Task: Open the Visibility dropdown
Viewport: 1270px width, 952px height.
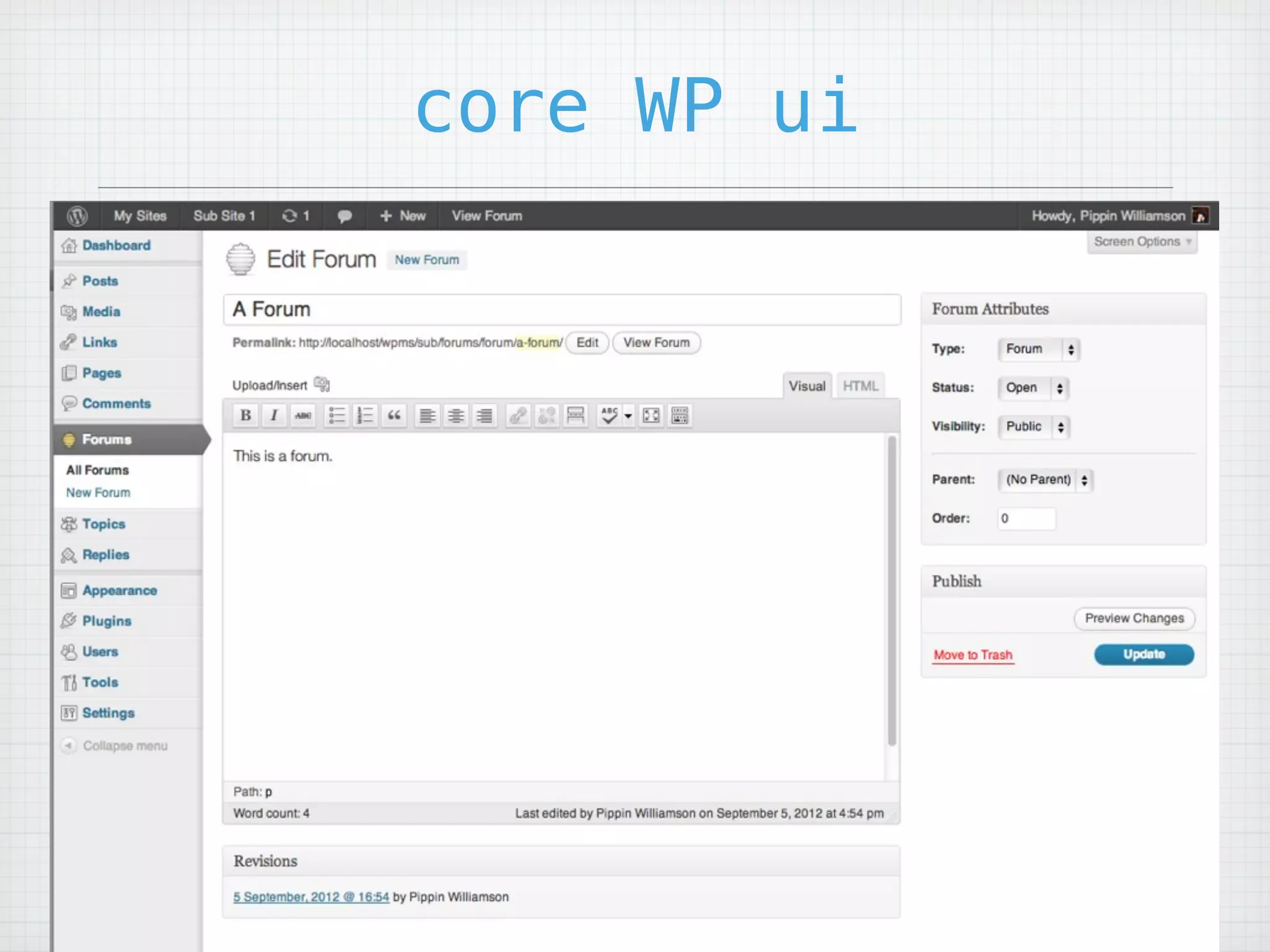Action: (x=1034, y=427)
